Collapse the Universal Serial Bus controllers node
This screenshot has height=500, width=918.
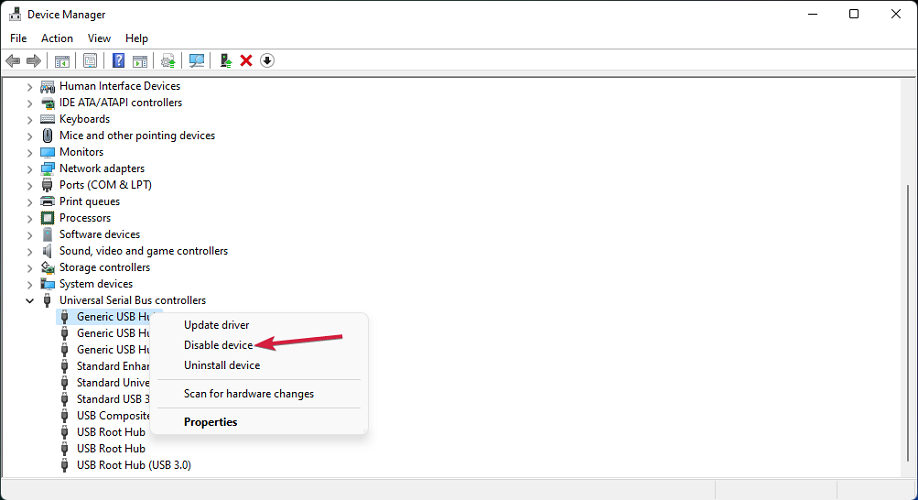(30, 301)
